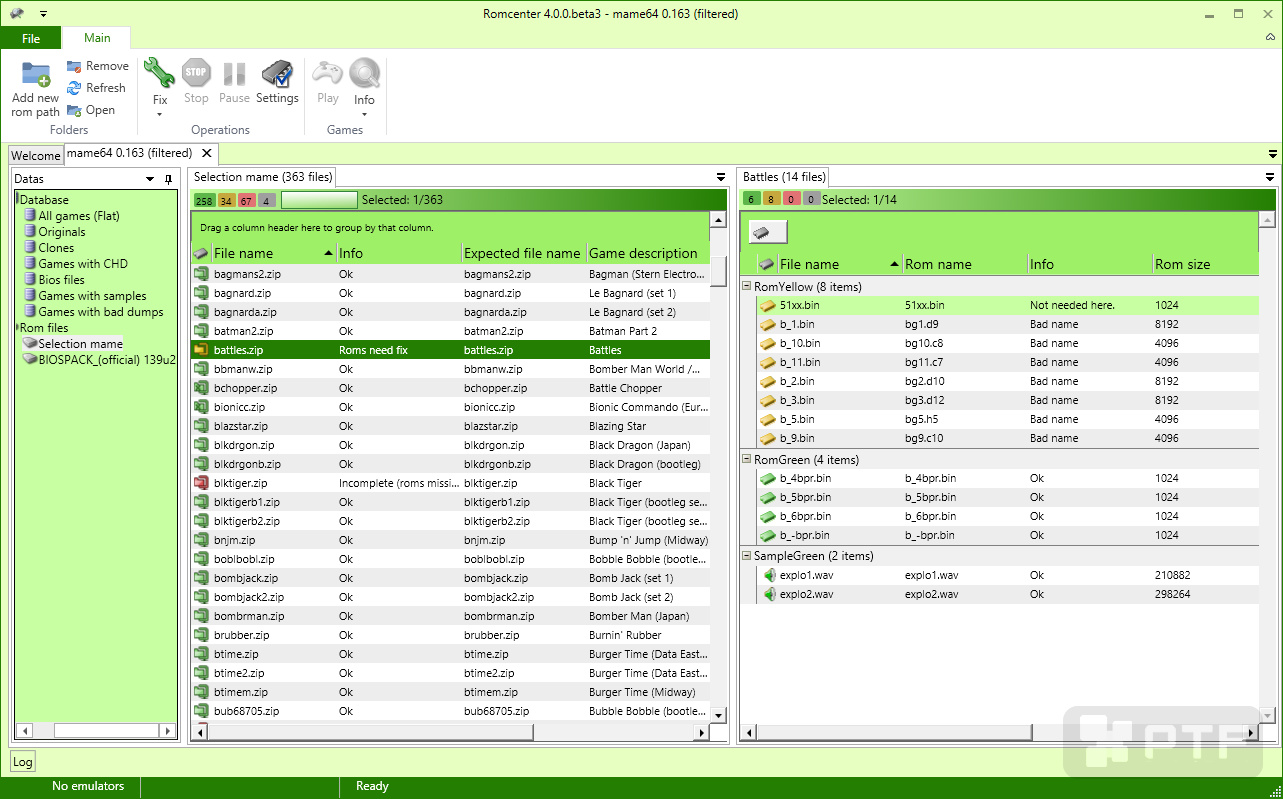Image resolution: width=1283 pixels, height=799 pixels.
Task: Sort by Game description column header
Action: coord(647,253)
